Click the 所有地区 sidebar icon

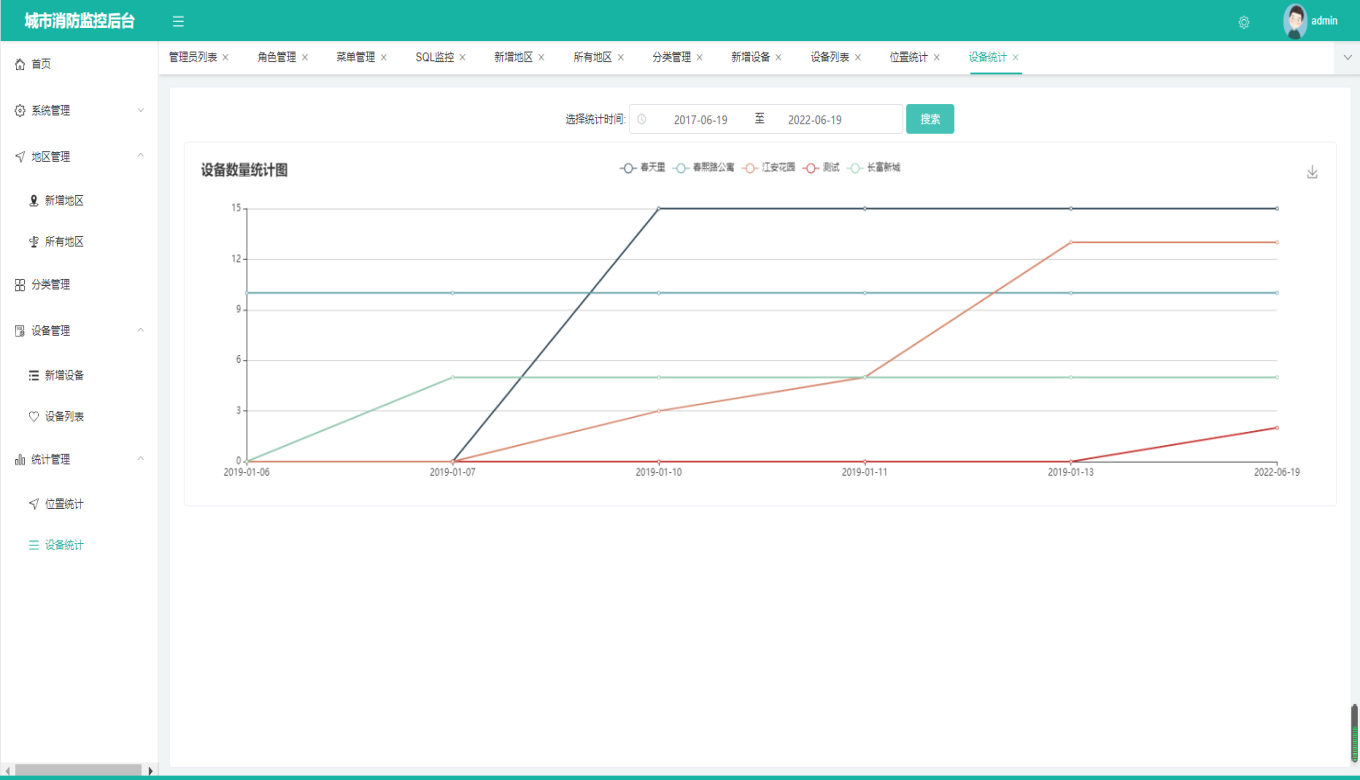point(34,242)
